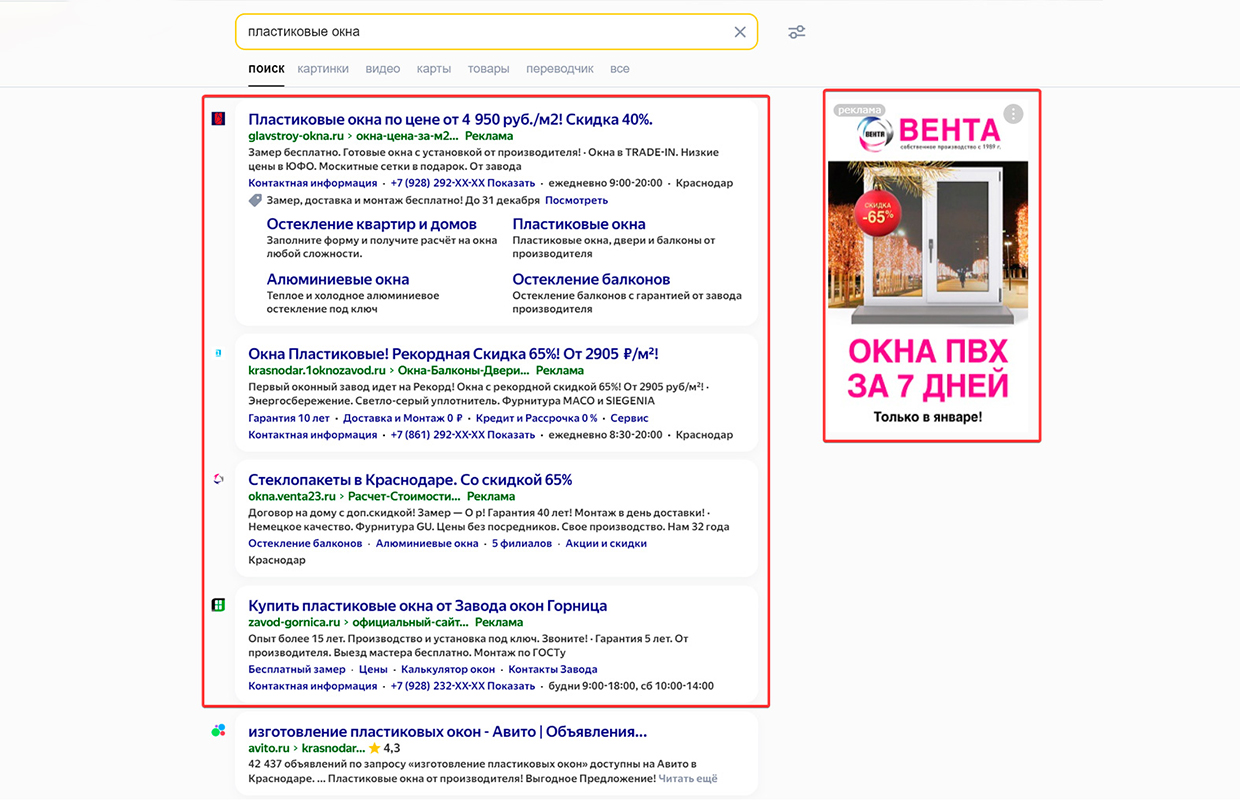
Task: Open Пластиковые окна sitelink heading
Action: click(579, 224)
